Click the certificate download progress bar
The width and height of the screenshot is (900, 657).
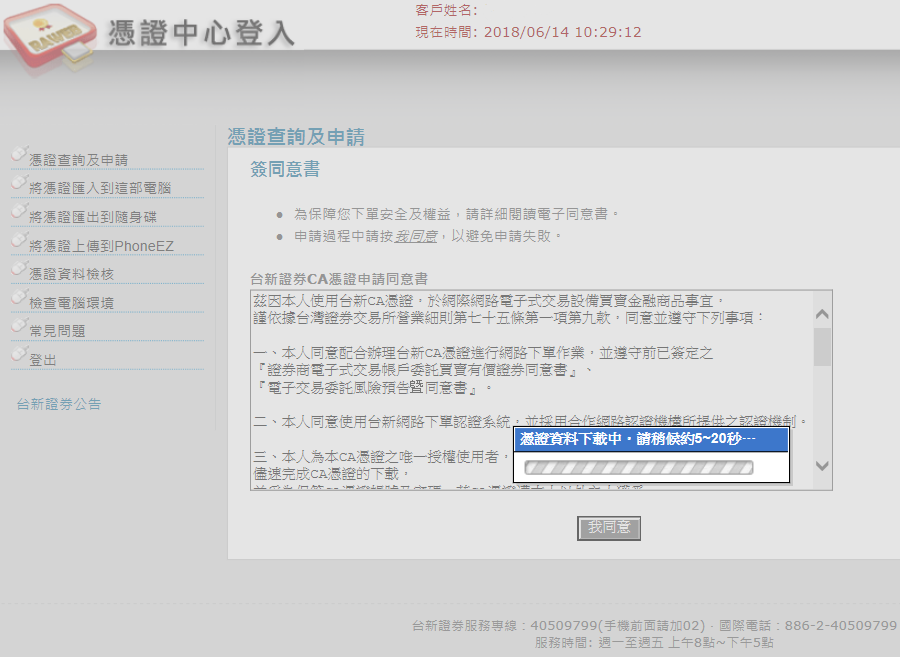tap(639, 468)
